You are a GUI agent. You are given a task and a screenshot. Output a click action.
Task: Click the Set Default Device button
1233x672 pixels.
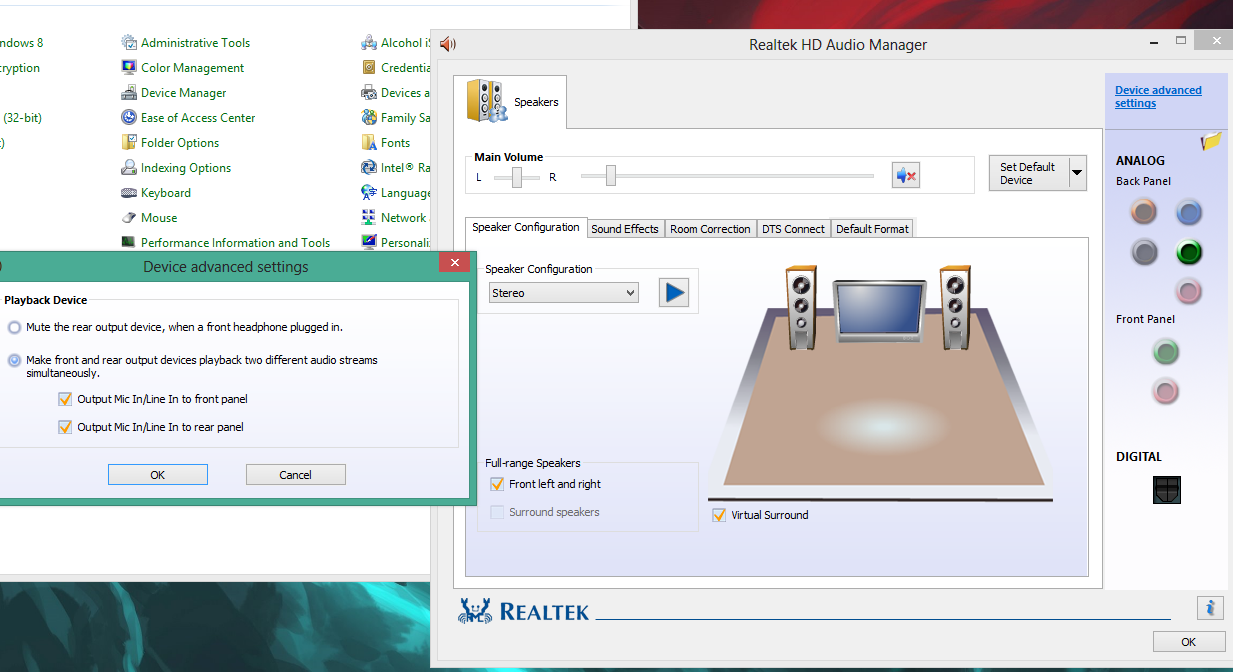1029,173
